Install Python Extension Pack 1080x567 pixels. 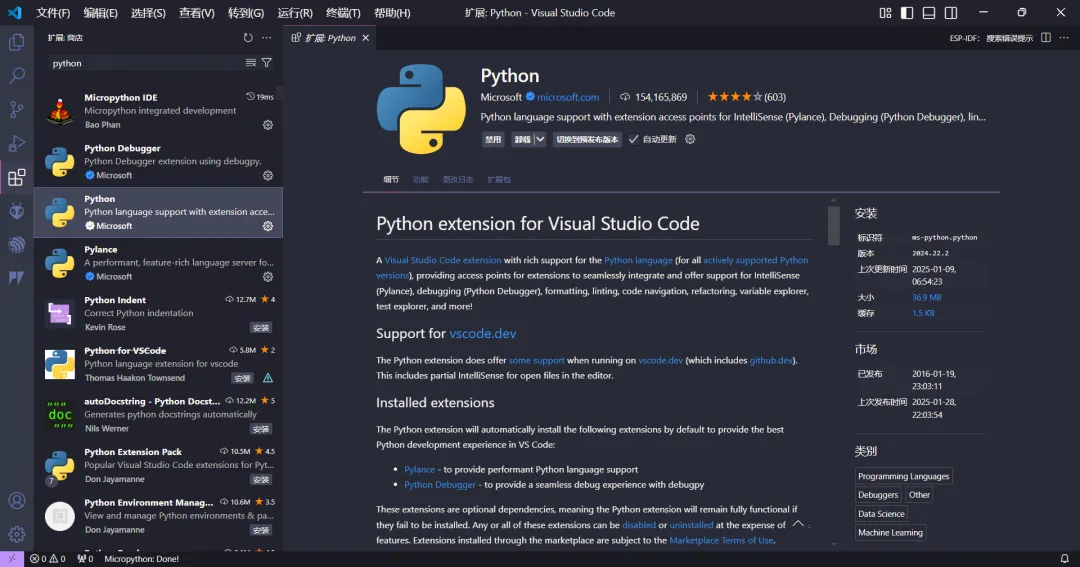click(261, 480)
